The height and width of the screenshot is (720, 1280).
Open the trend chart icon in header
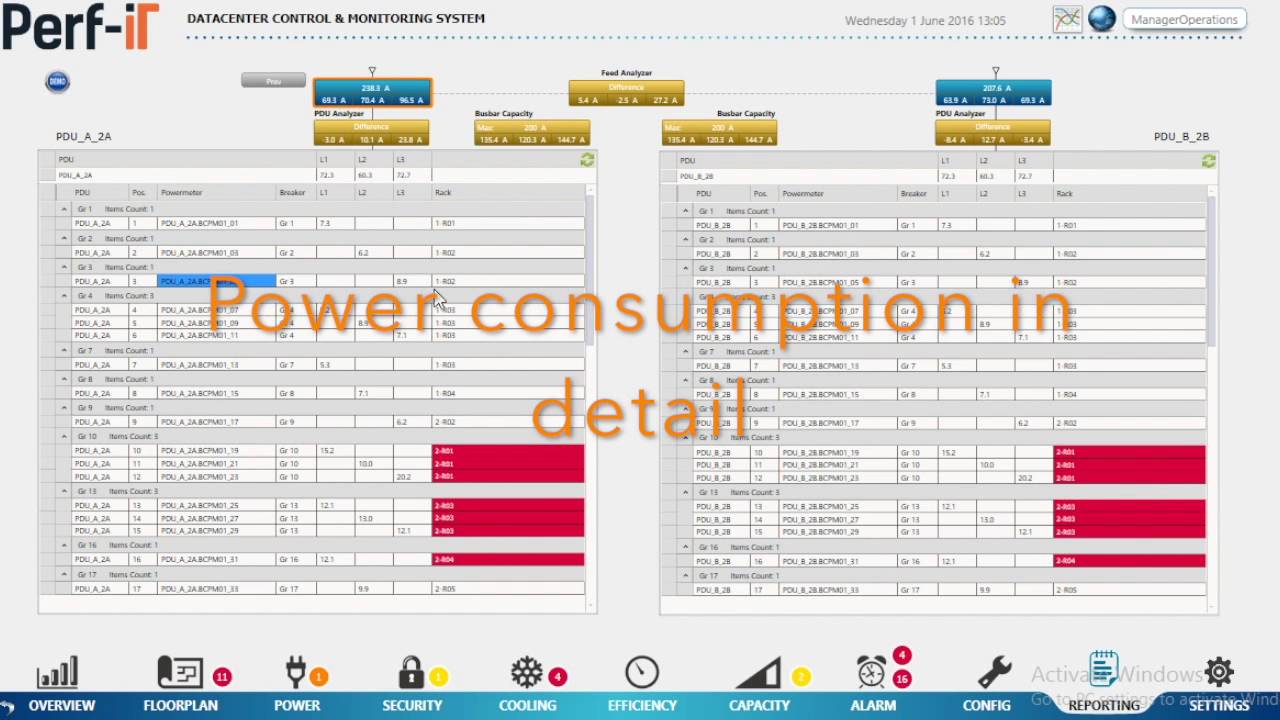coord(1067,19)
